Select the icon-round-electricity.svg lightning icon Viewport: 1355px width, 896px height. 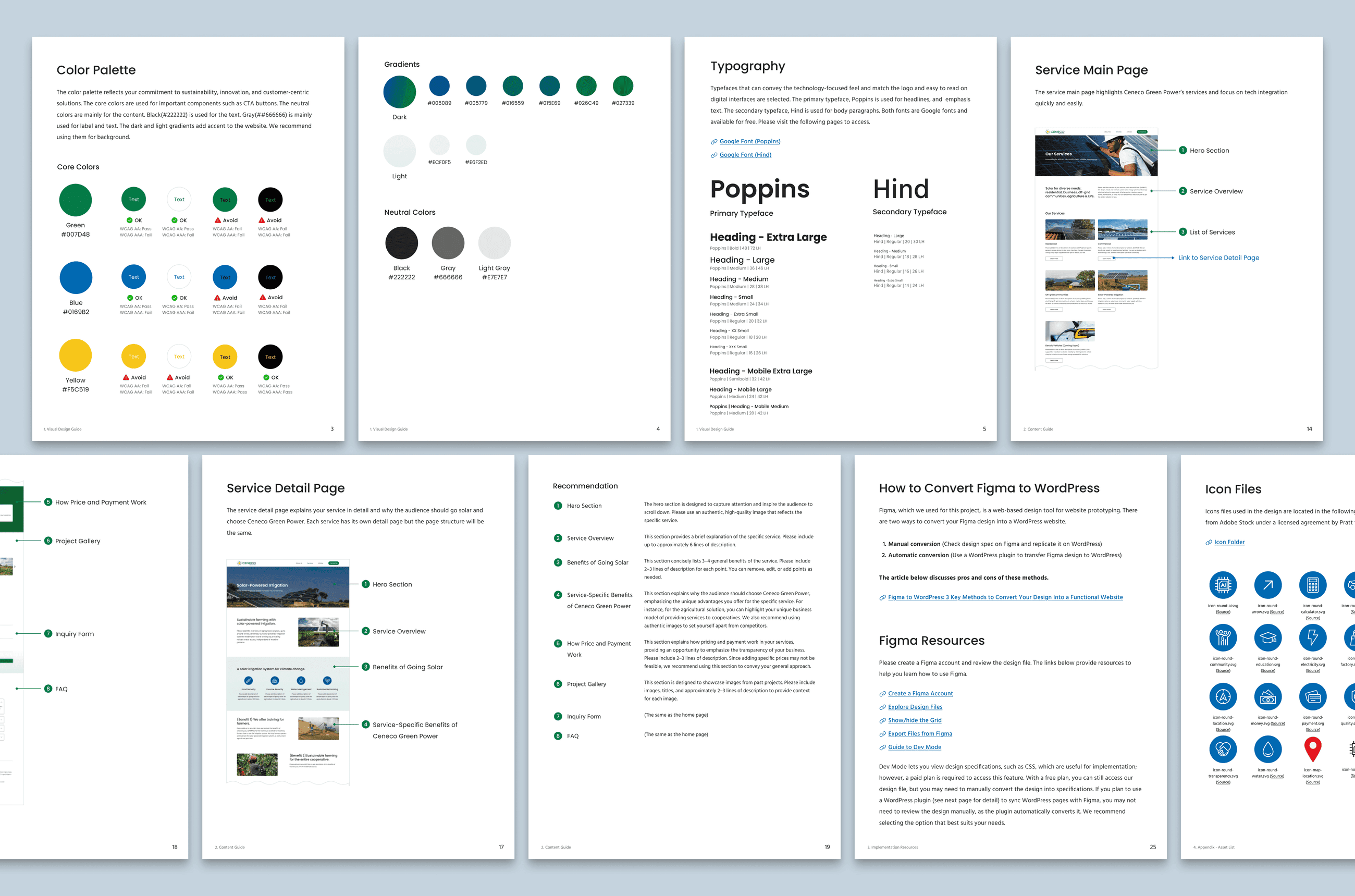(1313, 637)
